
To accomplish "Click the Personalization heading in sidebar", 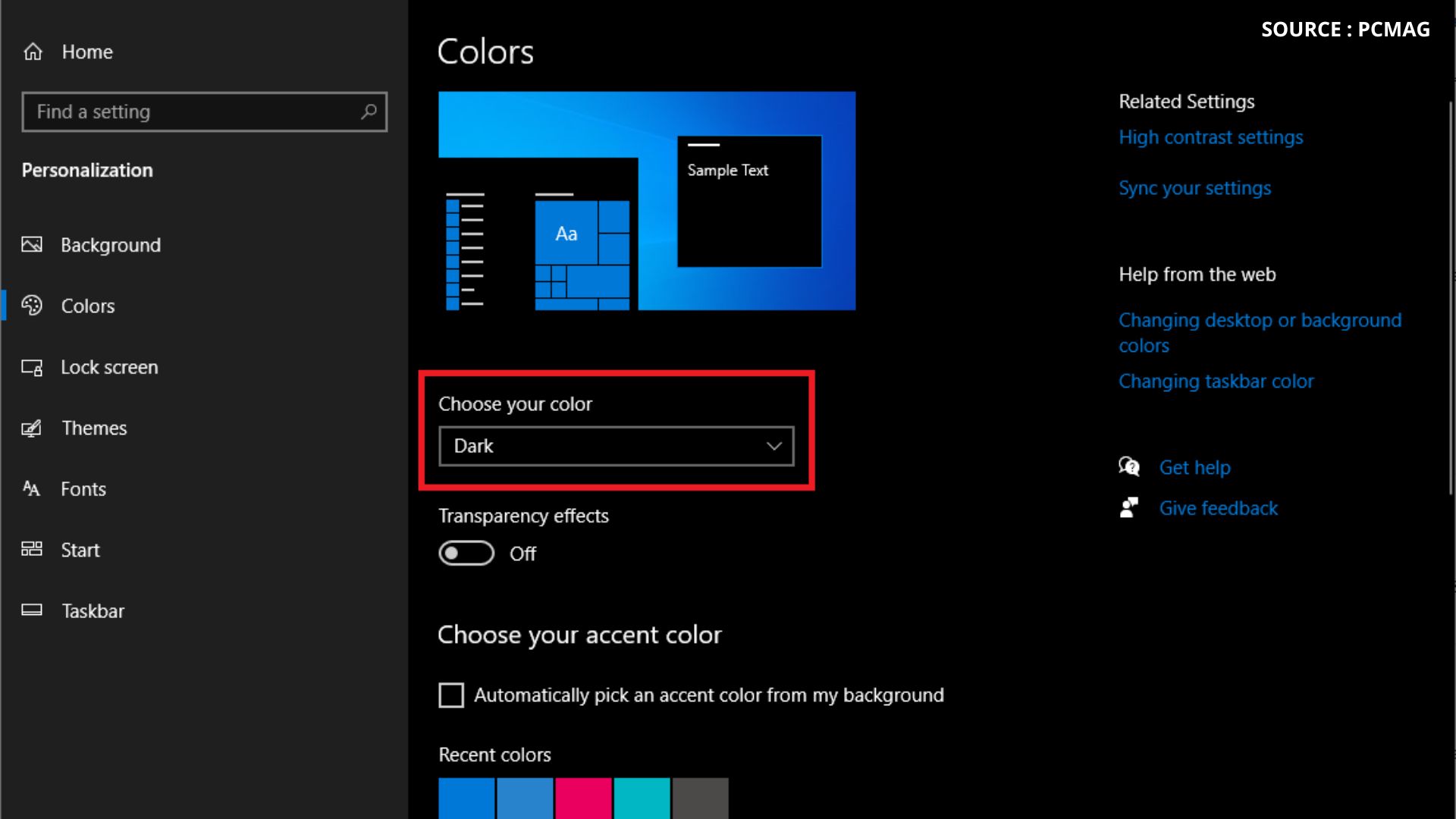I will point(87,170).
